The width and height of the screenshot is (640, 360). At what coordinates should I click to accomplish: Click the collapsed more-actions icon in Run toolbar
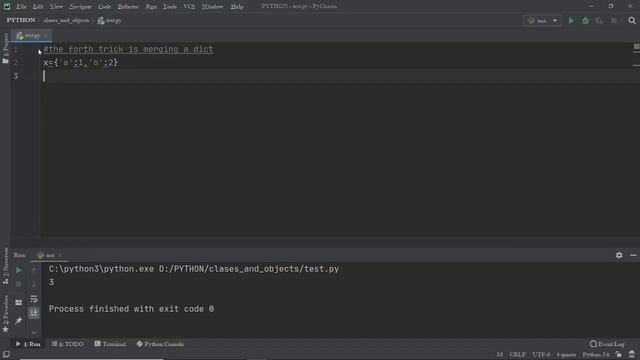tap(34, 332)
